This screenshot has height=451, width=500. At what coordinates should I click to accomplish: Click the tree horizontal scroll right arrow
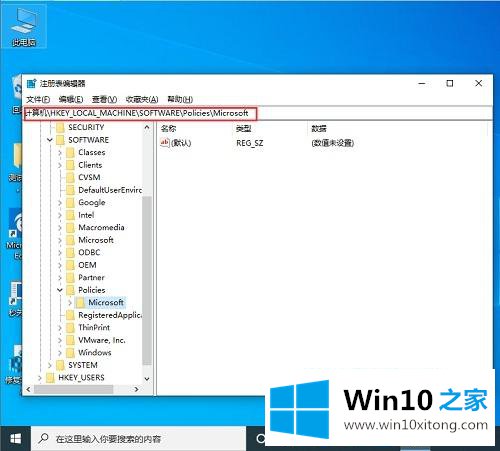(136, 389)
